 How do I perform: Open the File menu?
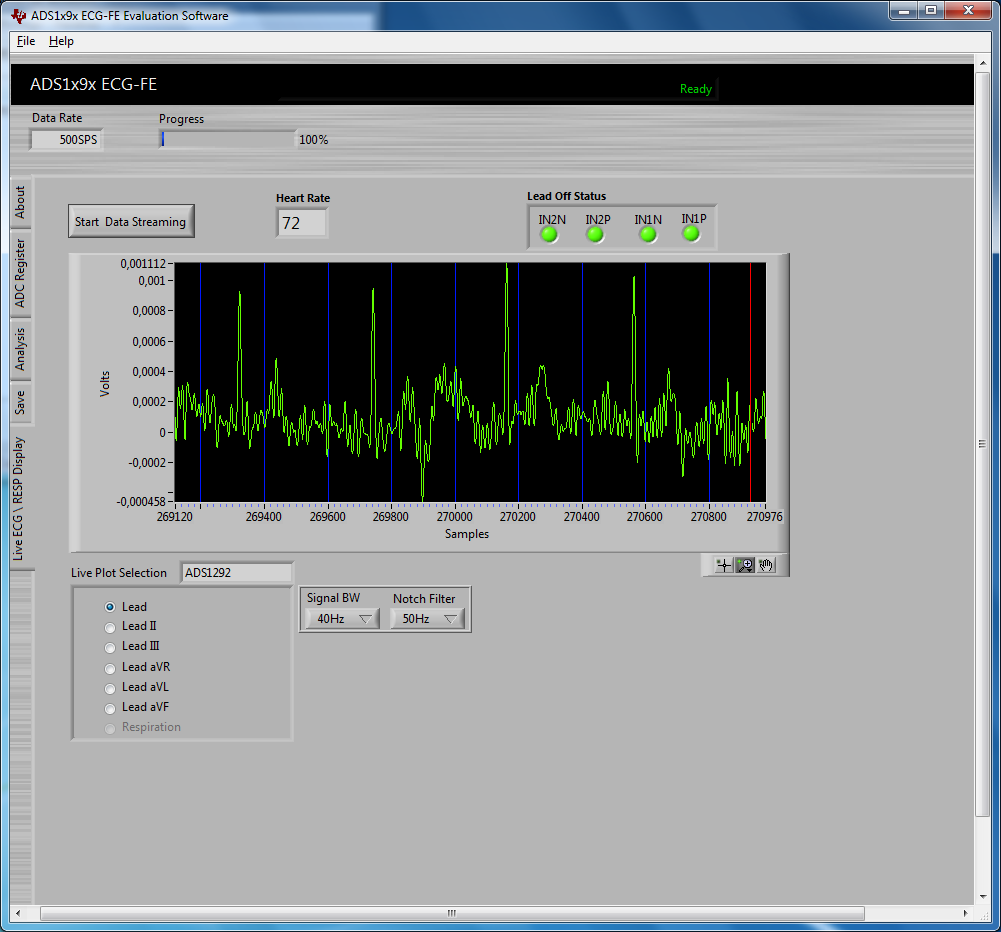pos(25,41)
